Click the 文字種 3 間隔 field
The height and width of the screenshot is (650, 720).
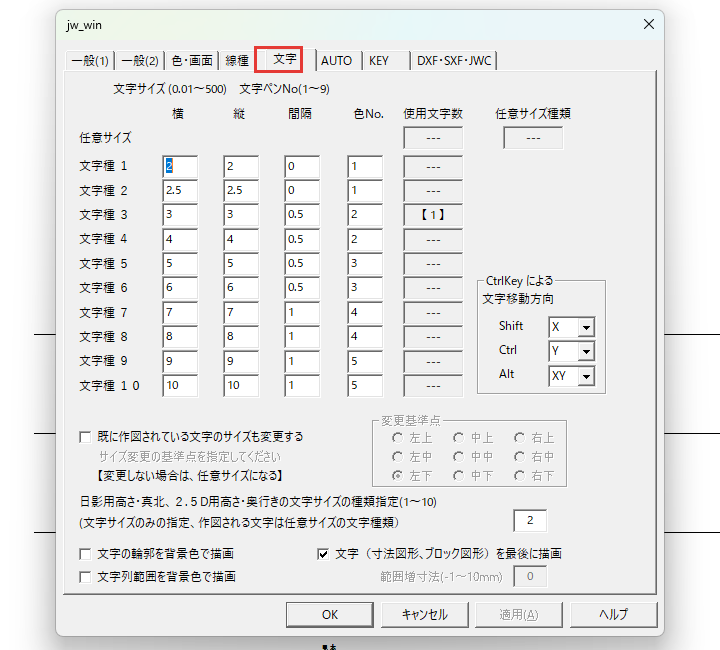pos(302,215)
